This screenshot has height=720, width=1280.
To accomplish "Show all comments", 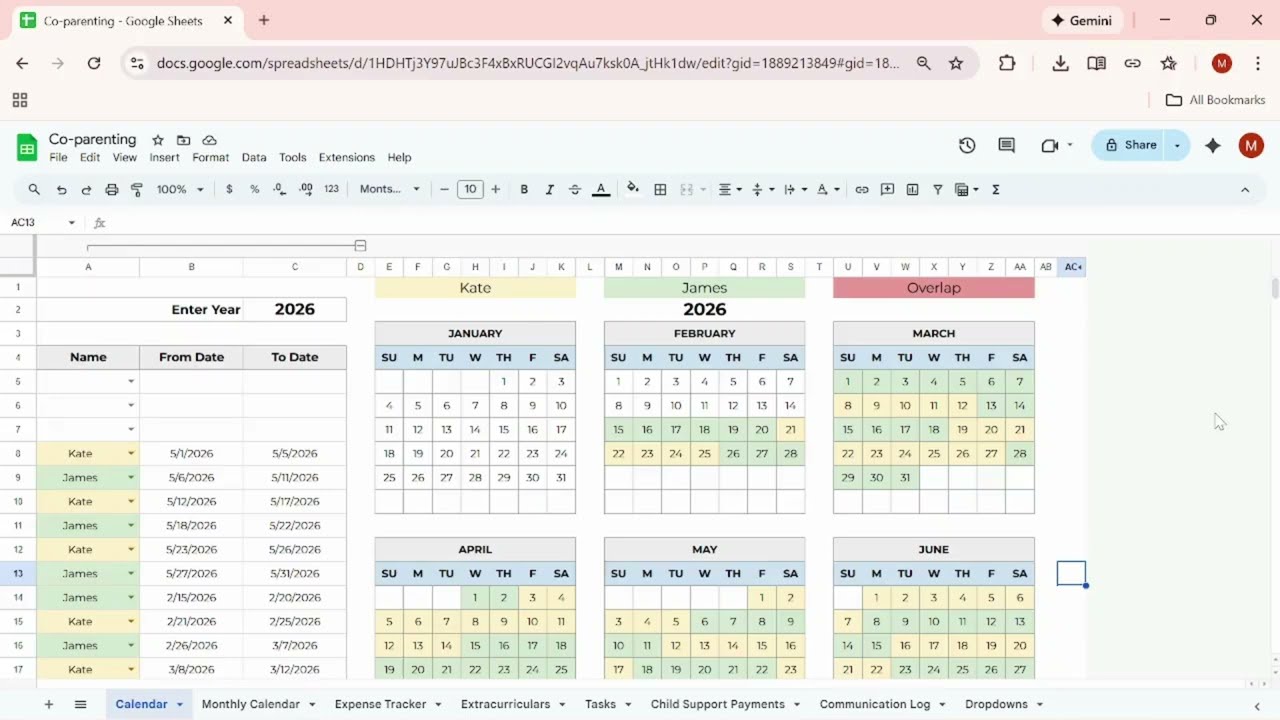I will coord(1007,145).
